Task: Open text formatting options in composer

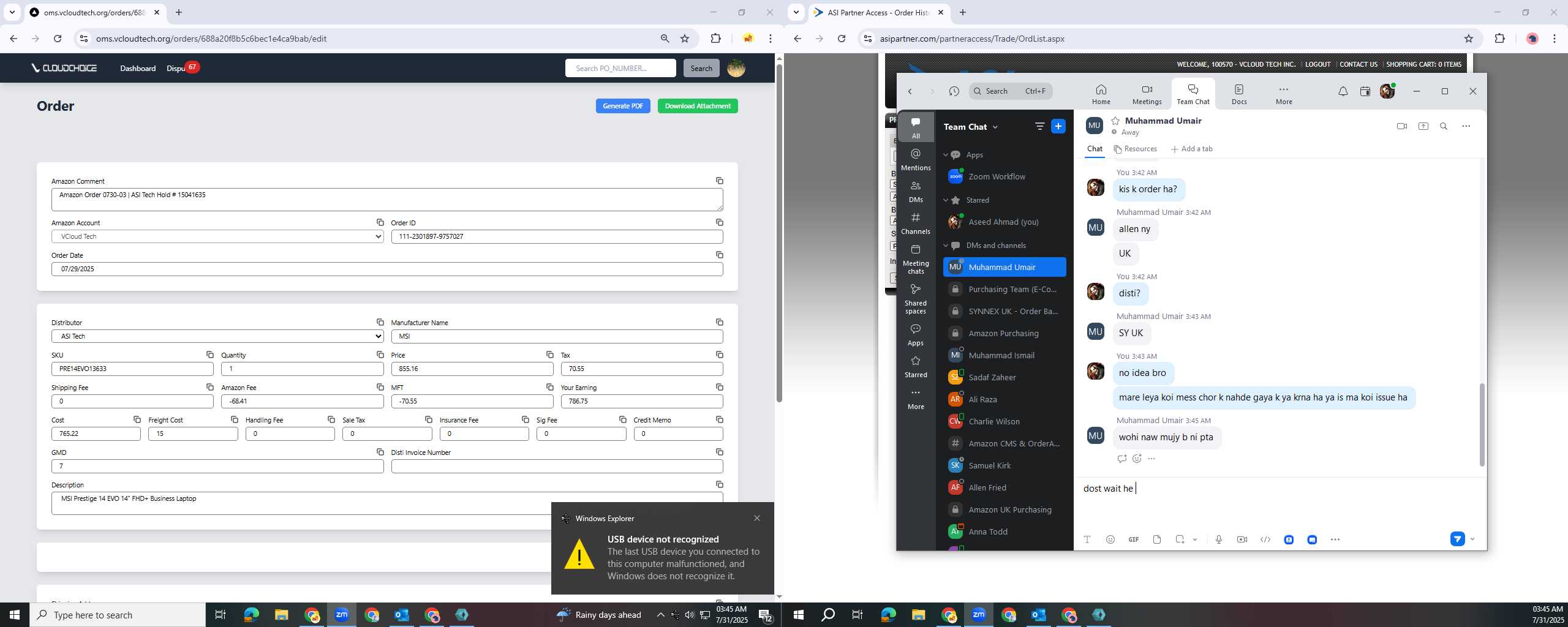Action: click(1087, 539)
